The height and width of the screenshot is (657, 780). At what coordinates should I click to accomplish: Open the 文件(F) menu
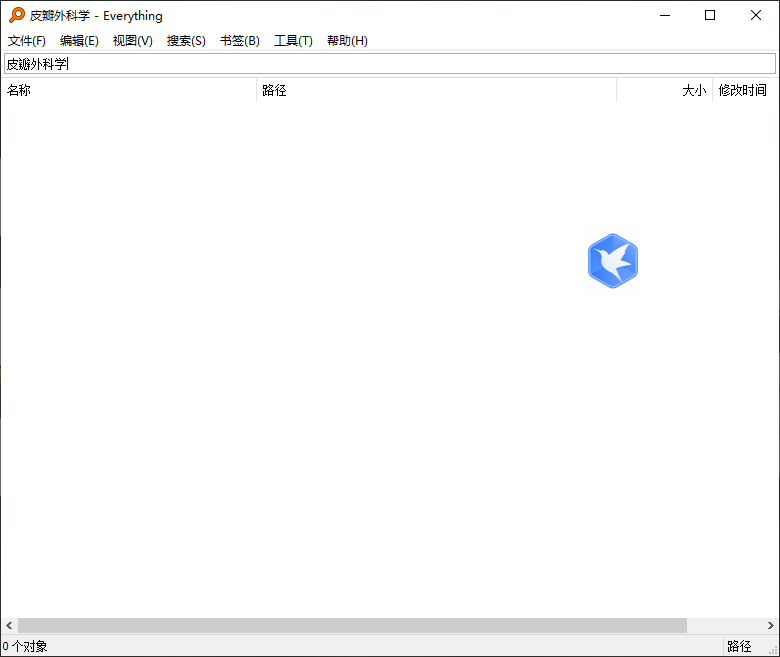pyautogui.click(x=27, y=41)
